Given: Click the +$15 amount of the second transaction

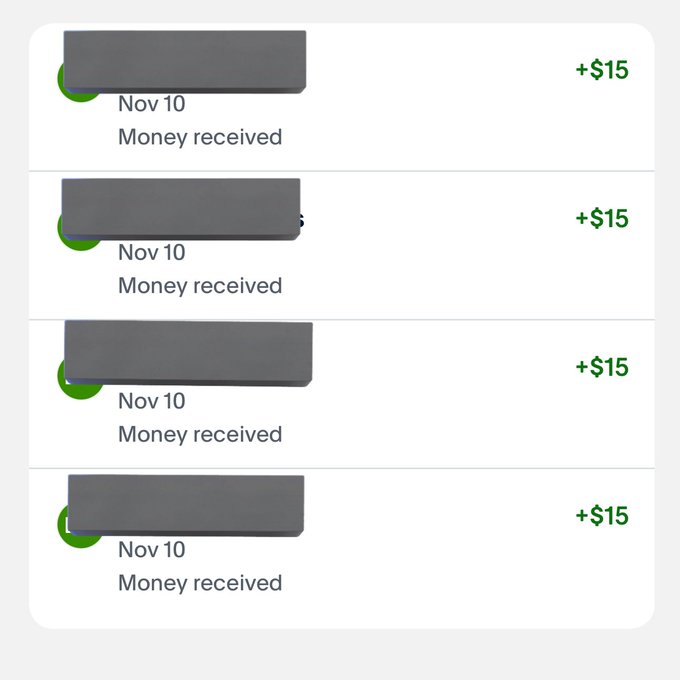Looking at the screenshot, I should tap(602, 218).
